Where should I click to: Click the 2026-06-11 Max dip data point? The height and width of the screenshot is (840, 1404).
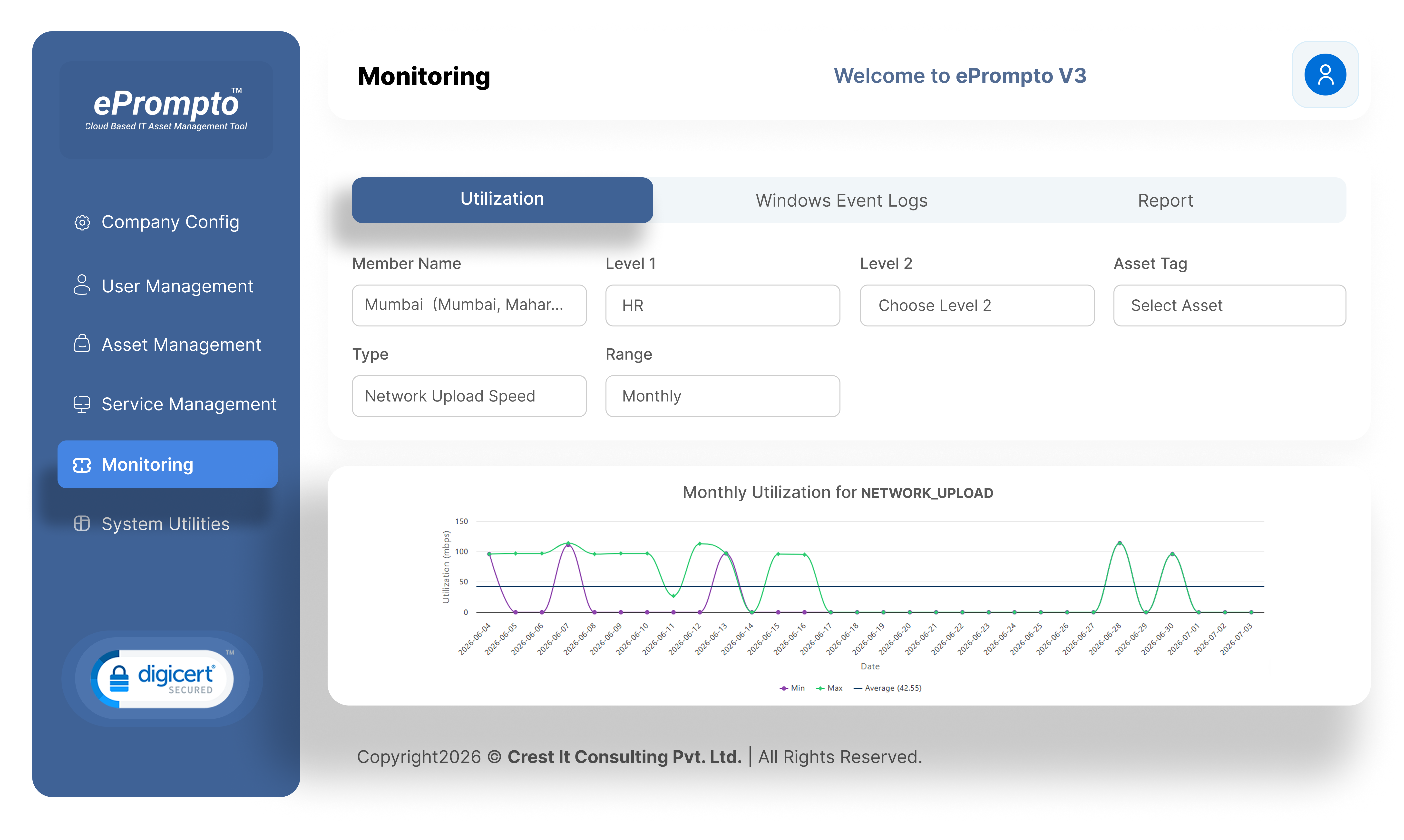pyautogui.click(x=673, y=596)
